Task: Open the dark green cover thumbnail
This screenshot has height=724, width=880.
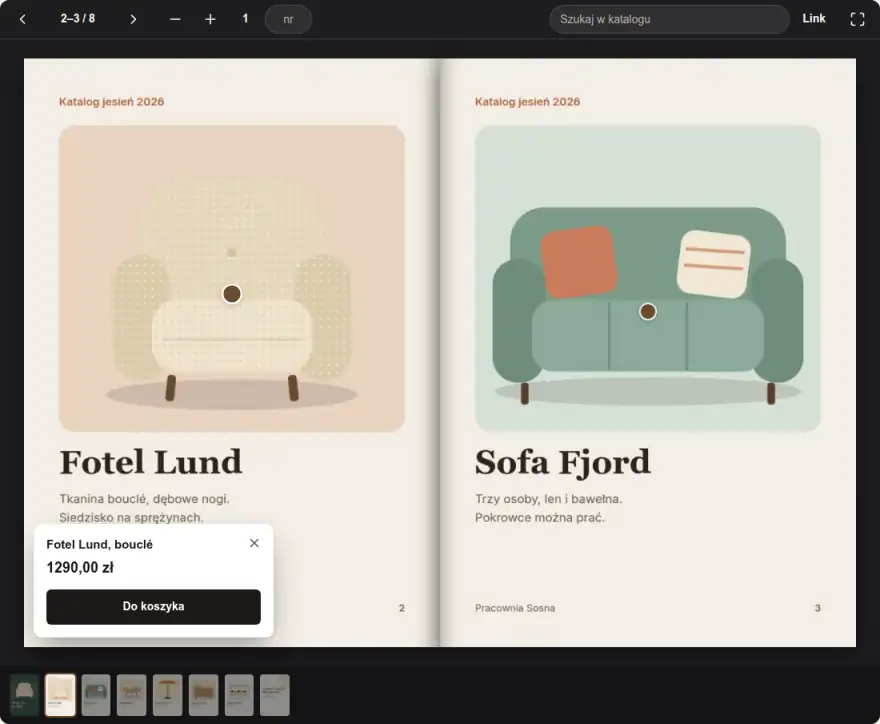Action: [24, 695]
